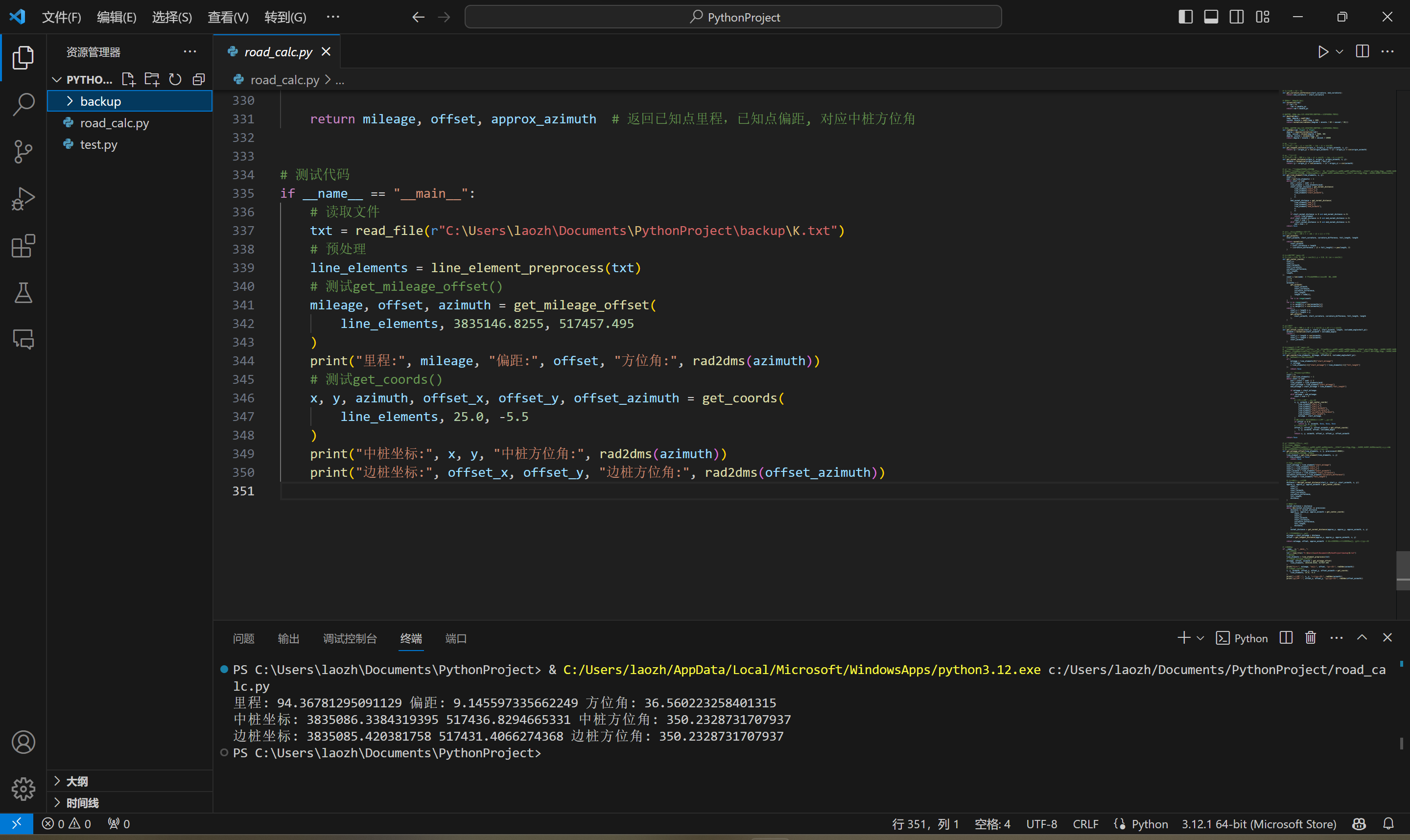1410x840 pixels.
Task: Toggle the primary side bar layout
Action: click(x=1186, y=17)
